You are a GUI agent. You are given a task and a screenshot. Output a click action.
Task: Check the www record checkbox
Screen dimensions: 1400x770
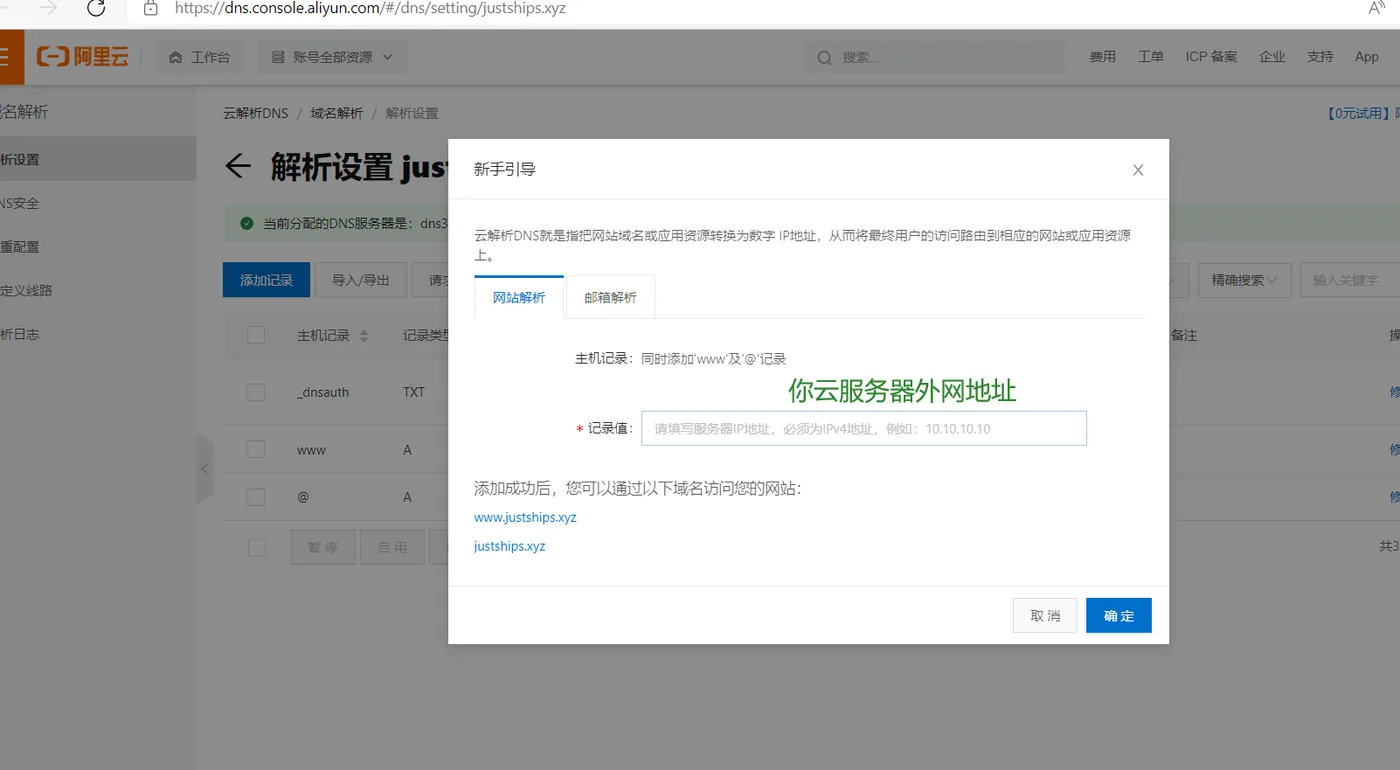(x=256, y=450)
